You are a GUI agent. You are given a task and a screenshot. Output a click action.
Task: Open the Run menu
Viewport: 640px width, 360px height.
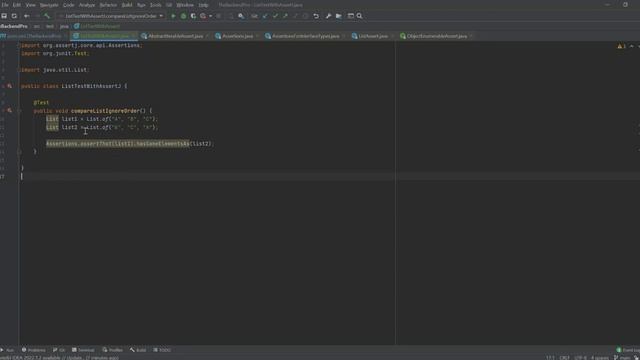pos(141,5)
